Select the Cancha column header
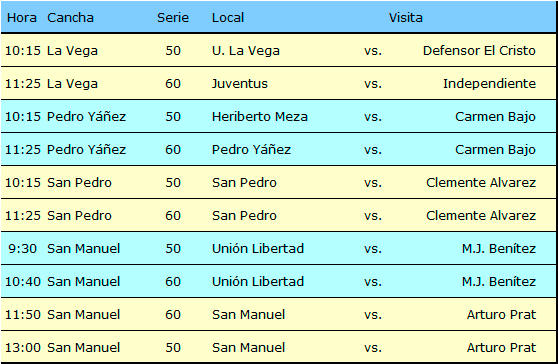 [70, 18]
